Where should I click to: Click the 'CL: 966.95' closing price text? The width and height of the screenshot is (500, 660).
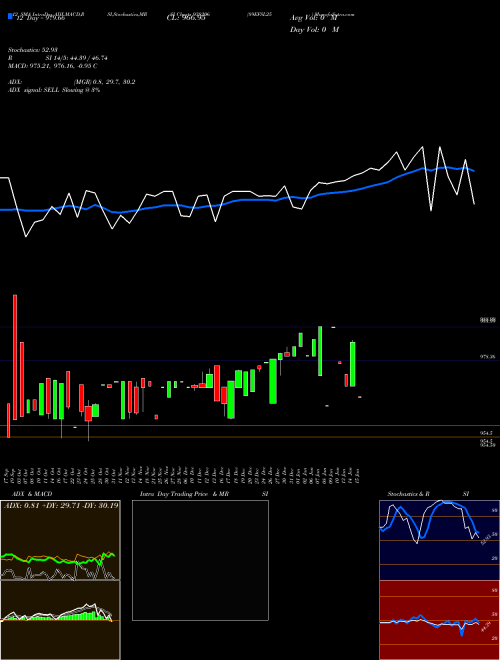(186, 18)
